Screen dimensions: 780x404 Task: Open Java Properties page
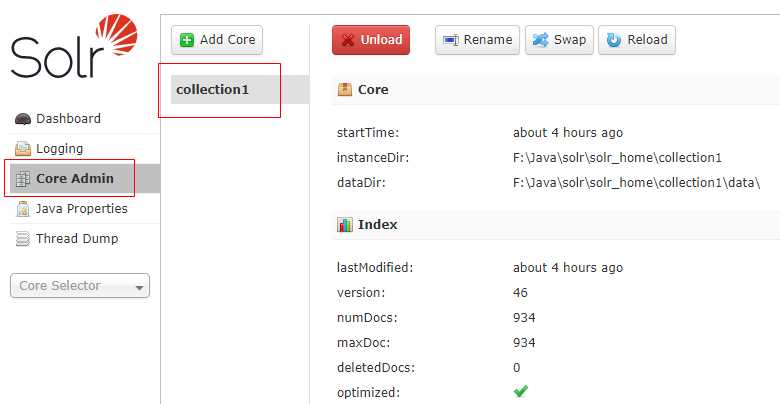pyautogui.click(x=80, y=208)
